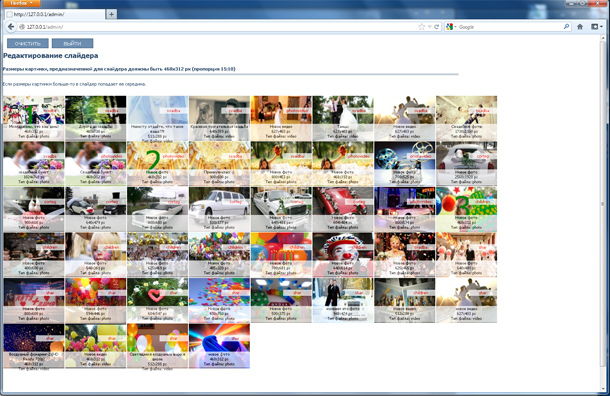This screenshot has width=610, height=396.
Task: Go back with the browser back arrow
Action: pos(11,27)
